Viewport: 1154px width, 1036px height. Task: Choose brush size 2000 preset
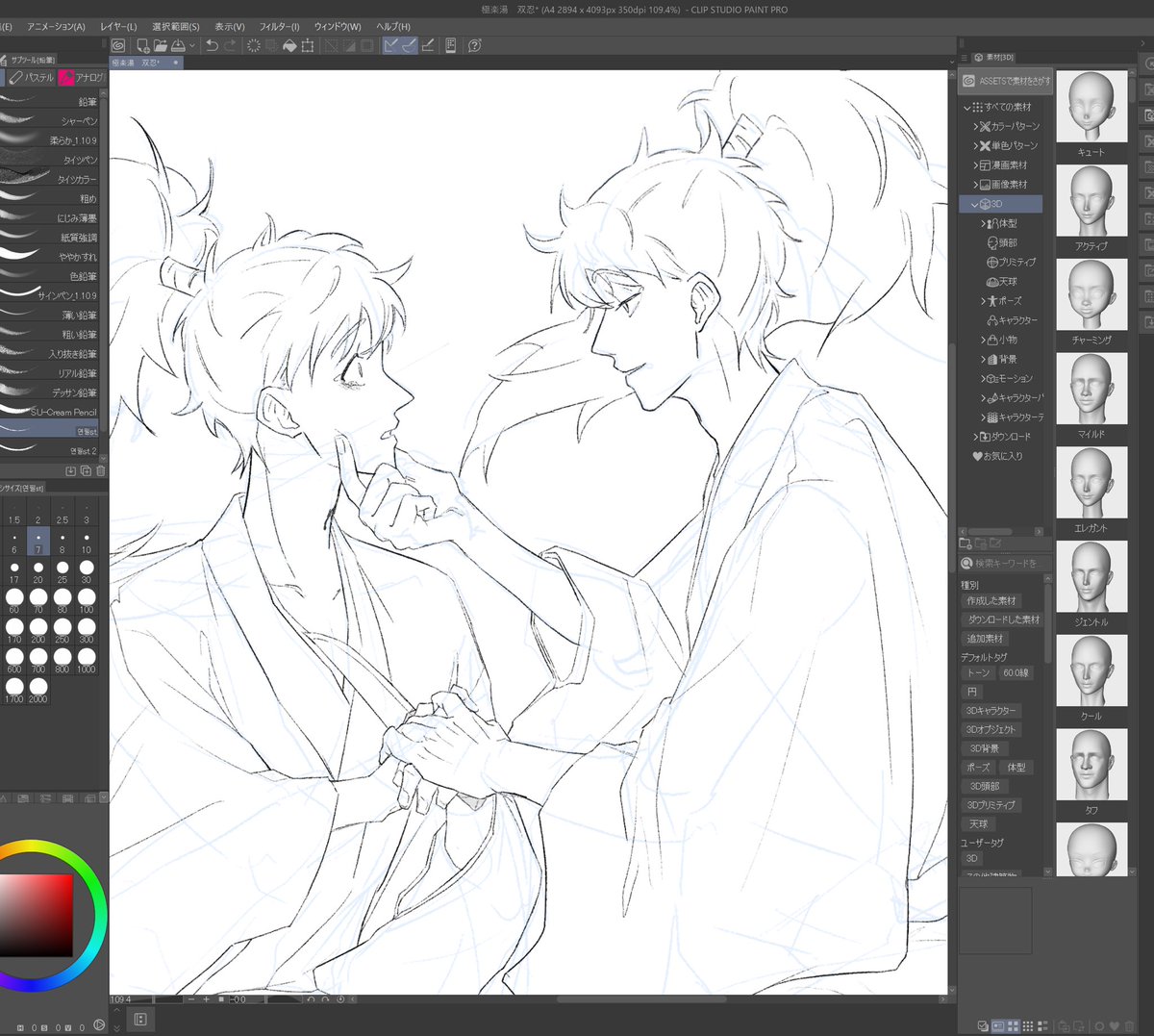pos(38,691)
